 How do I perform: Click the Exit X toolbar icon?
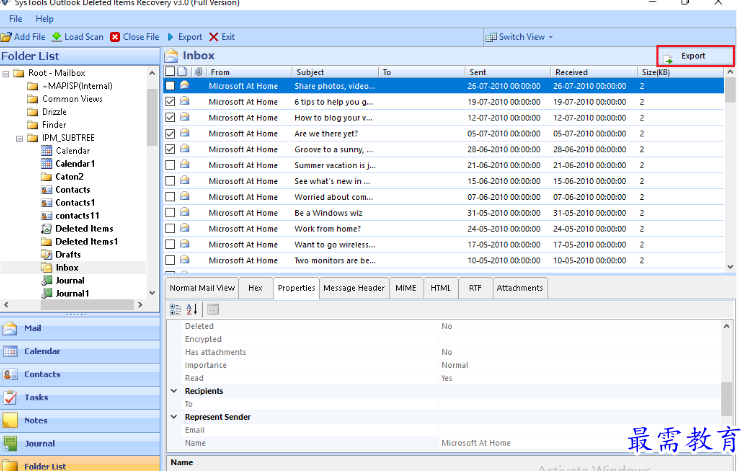tap(214, 37)
